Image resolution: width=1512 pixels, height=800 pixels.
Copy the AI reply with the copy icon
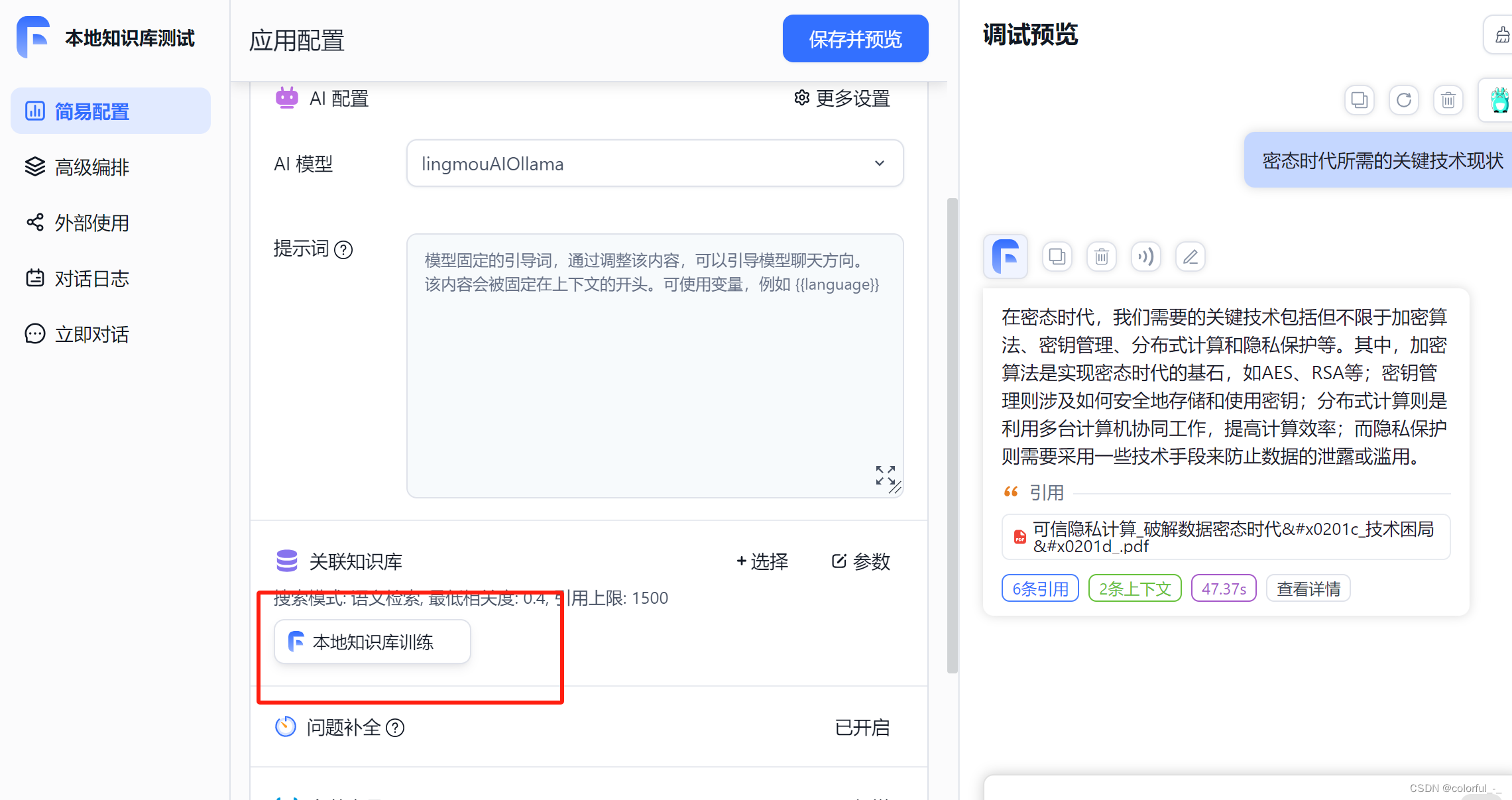pos(1057,257)
